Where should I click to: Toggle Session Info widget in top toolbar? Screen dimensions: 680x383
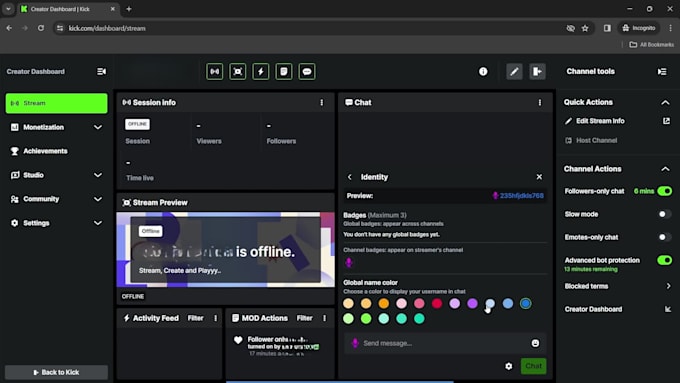point(215,72)
